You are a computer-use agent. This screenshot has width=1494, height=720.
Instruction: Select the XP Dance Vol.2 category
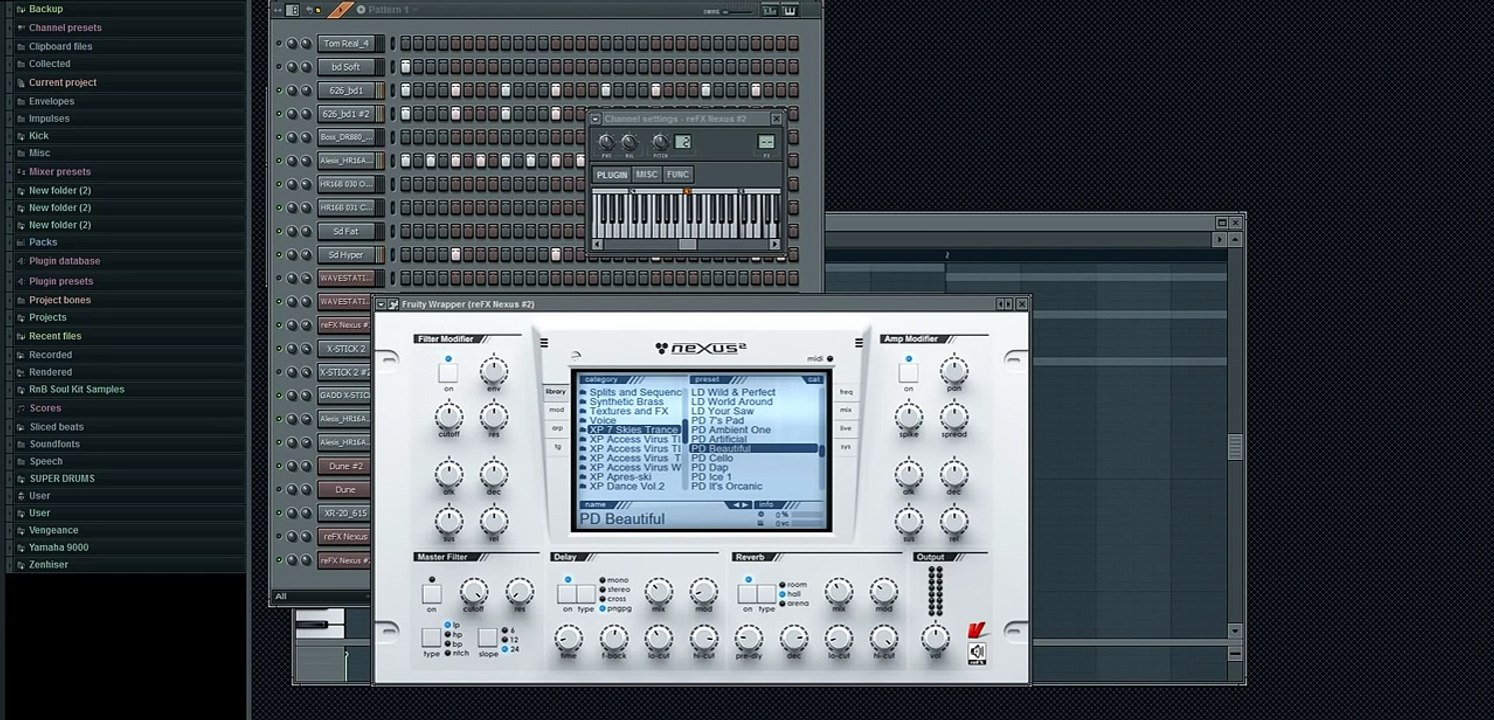click(627, 487)
